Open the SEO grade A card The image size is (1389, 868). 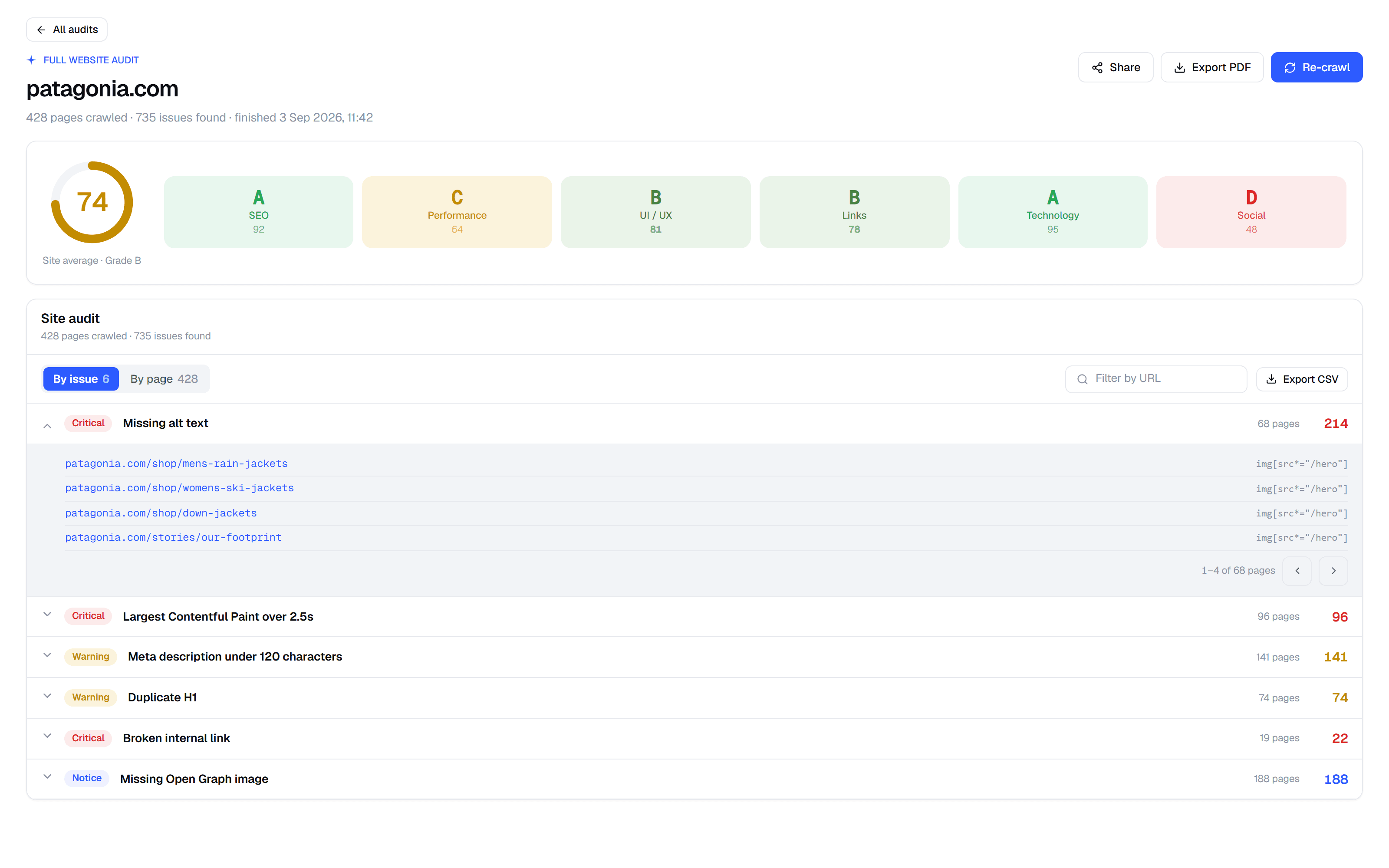(x=258, y=212)
